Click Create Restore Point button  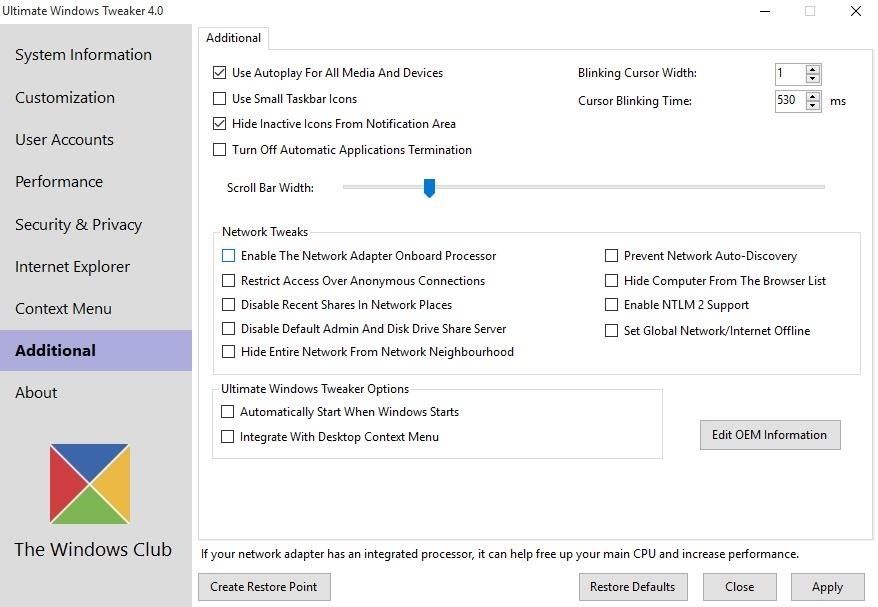click(x=264, y=587)
